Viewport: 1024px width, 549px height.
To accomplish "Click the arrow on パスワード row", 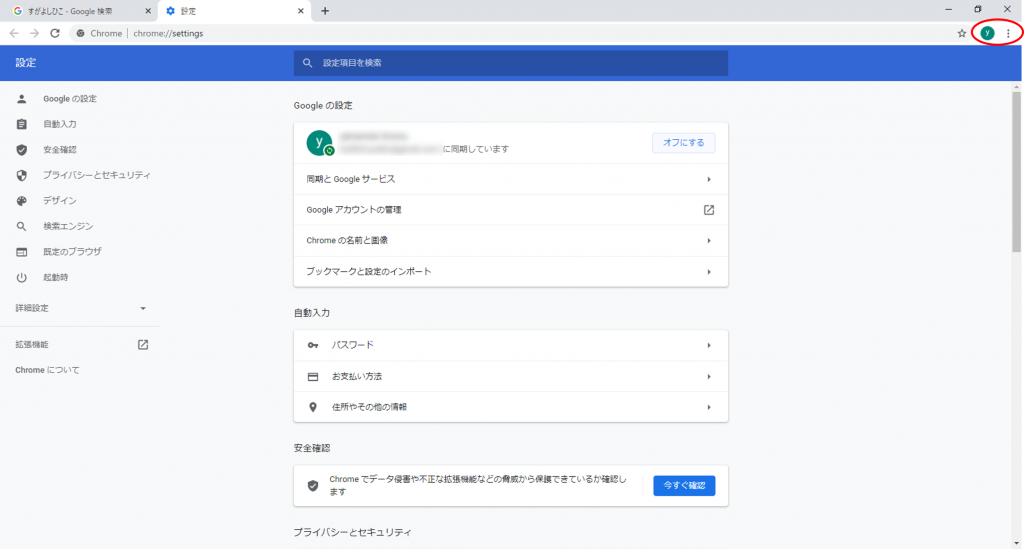I will [709, 345].
